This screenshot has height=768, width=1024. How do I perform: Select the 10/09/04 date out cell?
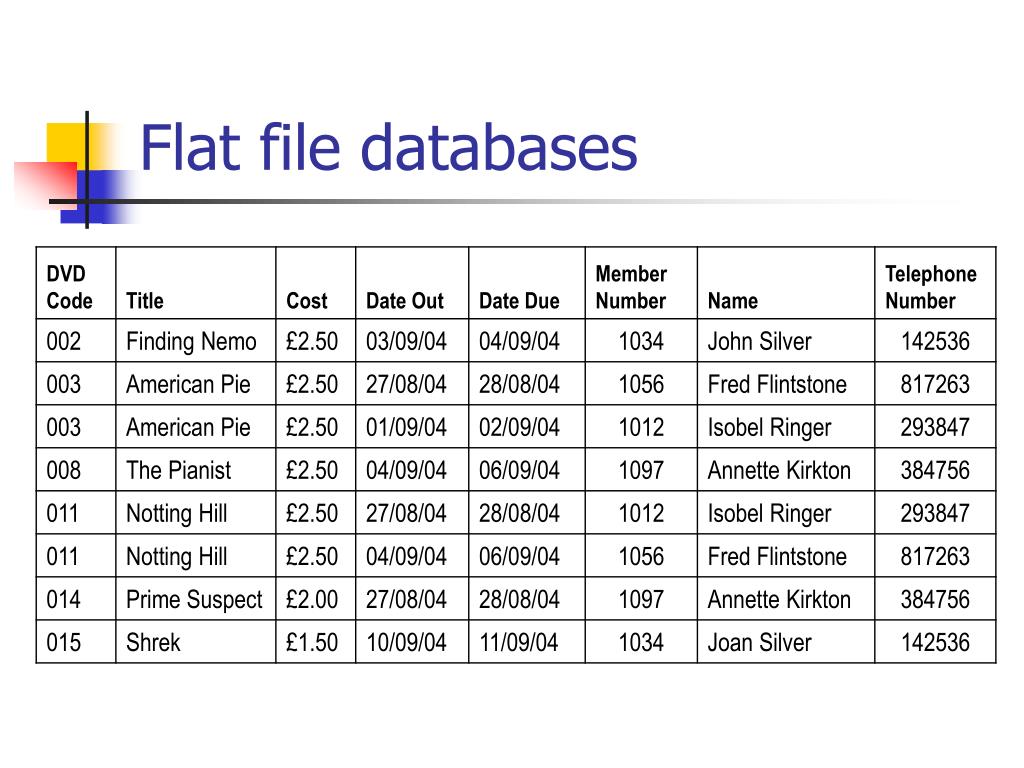click(x=412, y=642)
